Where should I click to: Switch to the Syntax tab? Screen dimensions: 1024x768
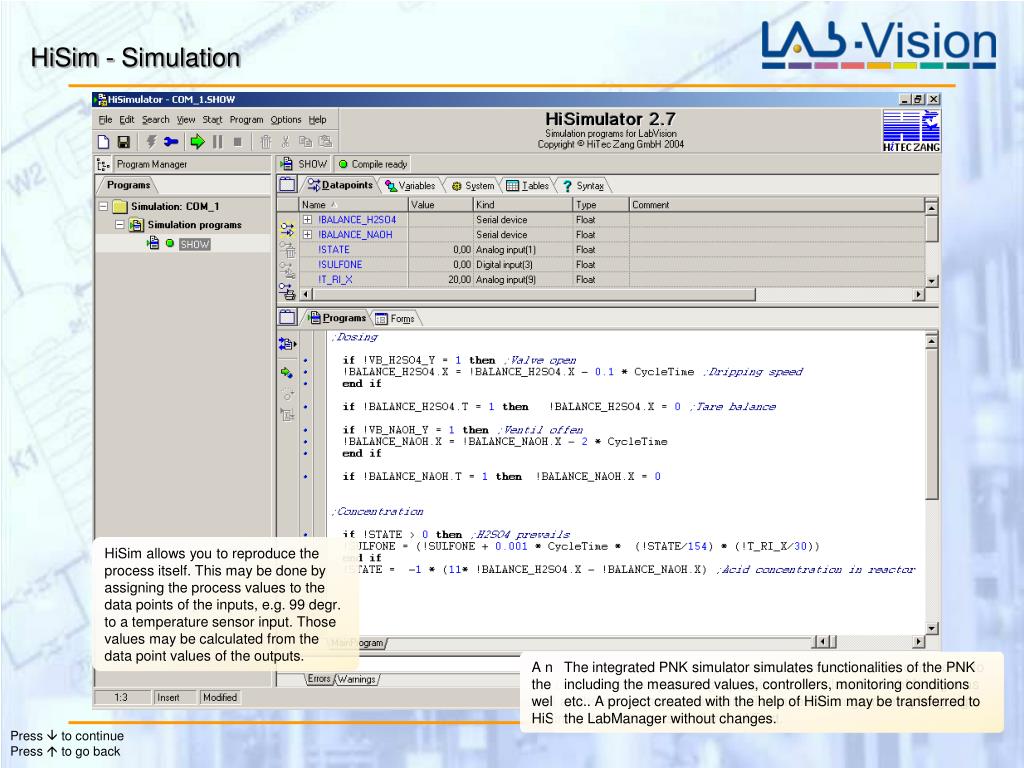point(583,185)
